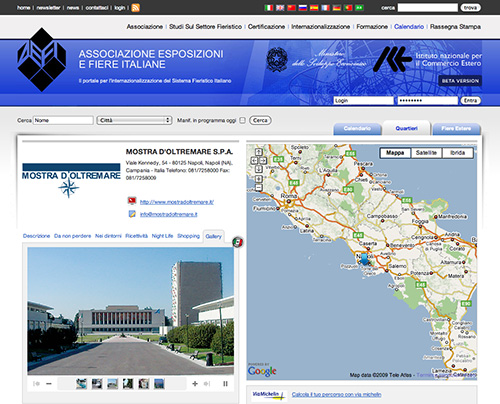Open the Città dropdown
The height and width of the screenshot is (404, 500).
(x=134, y=120)
